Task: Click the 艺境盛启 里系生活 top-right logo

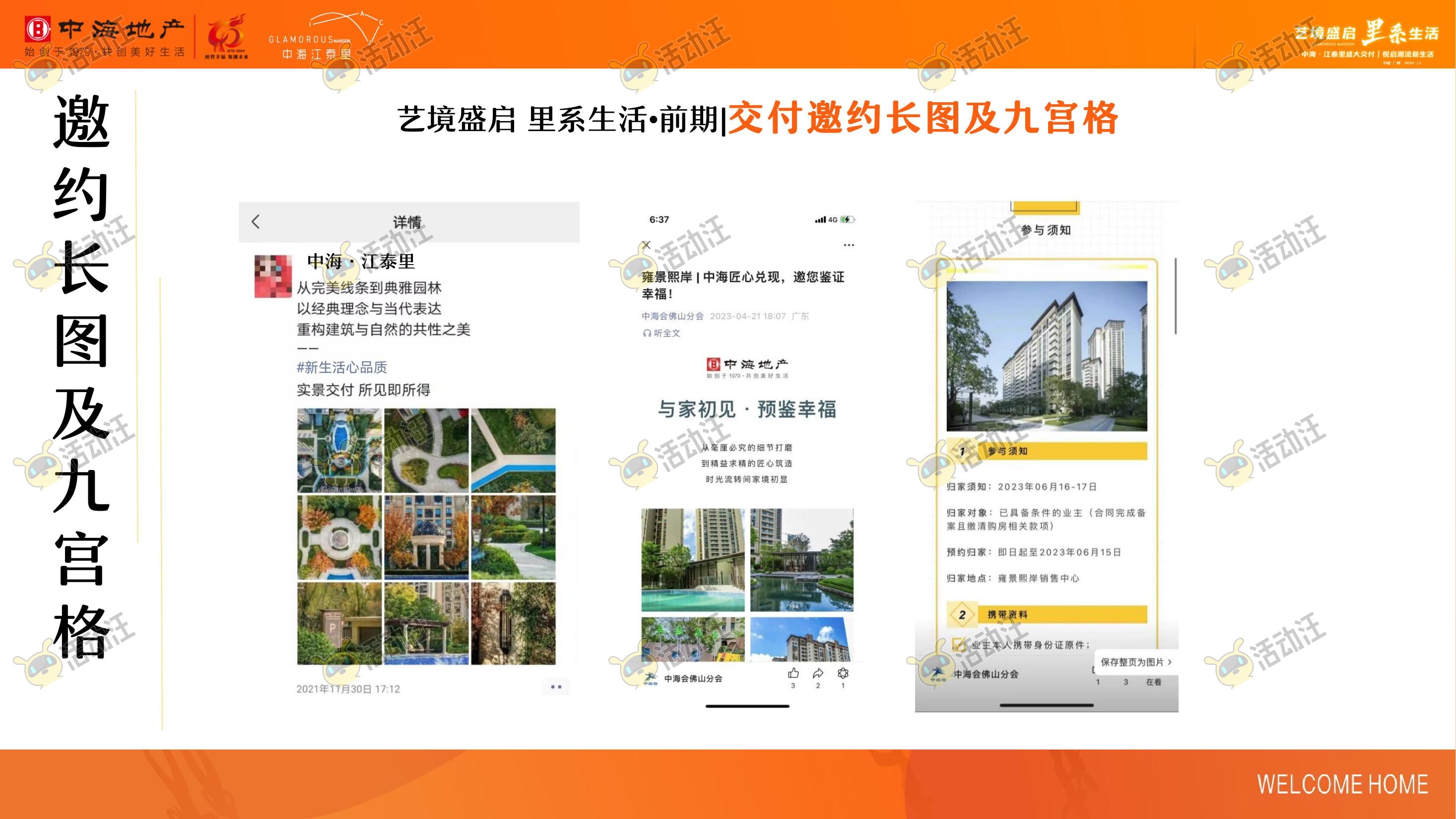Action: [x=1367, y=41]
